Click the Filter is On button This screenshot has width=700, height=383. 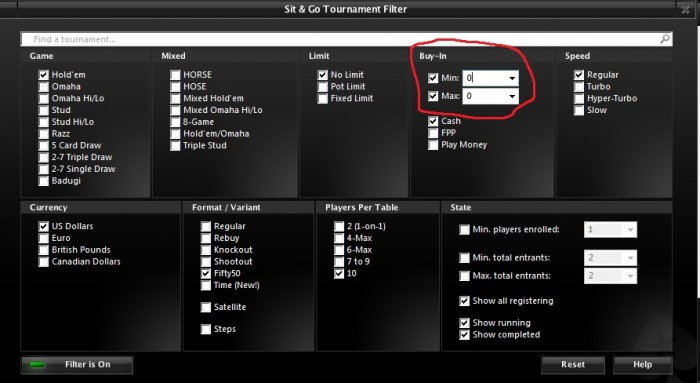click(77, 365)
